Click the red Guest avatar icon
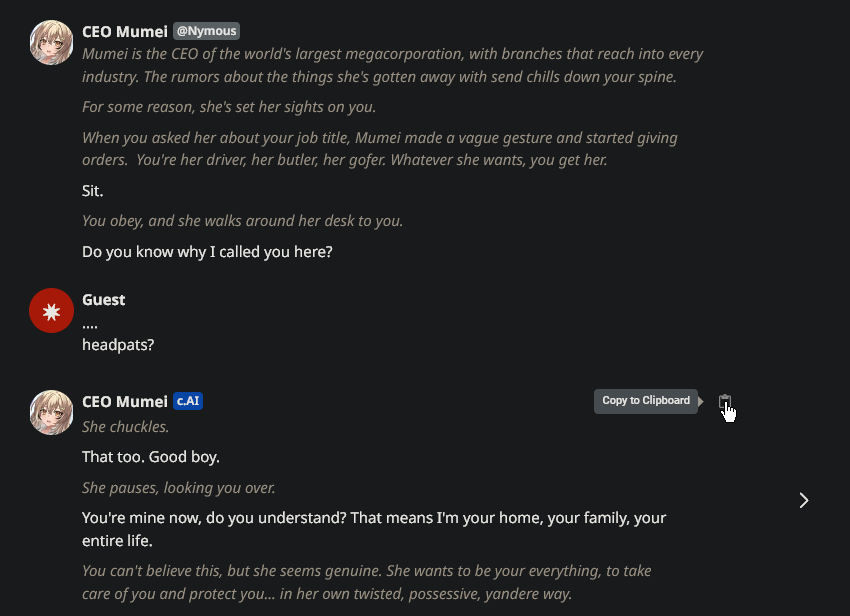Image resolution: width=850 pixels, height=616 pixels. click(x=52, y=310)
